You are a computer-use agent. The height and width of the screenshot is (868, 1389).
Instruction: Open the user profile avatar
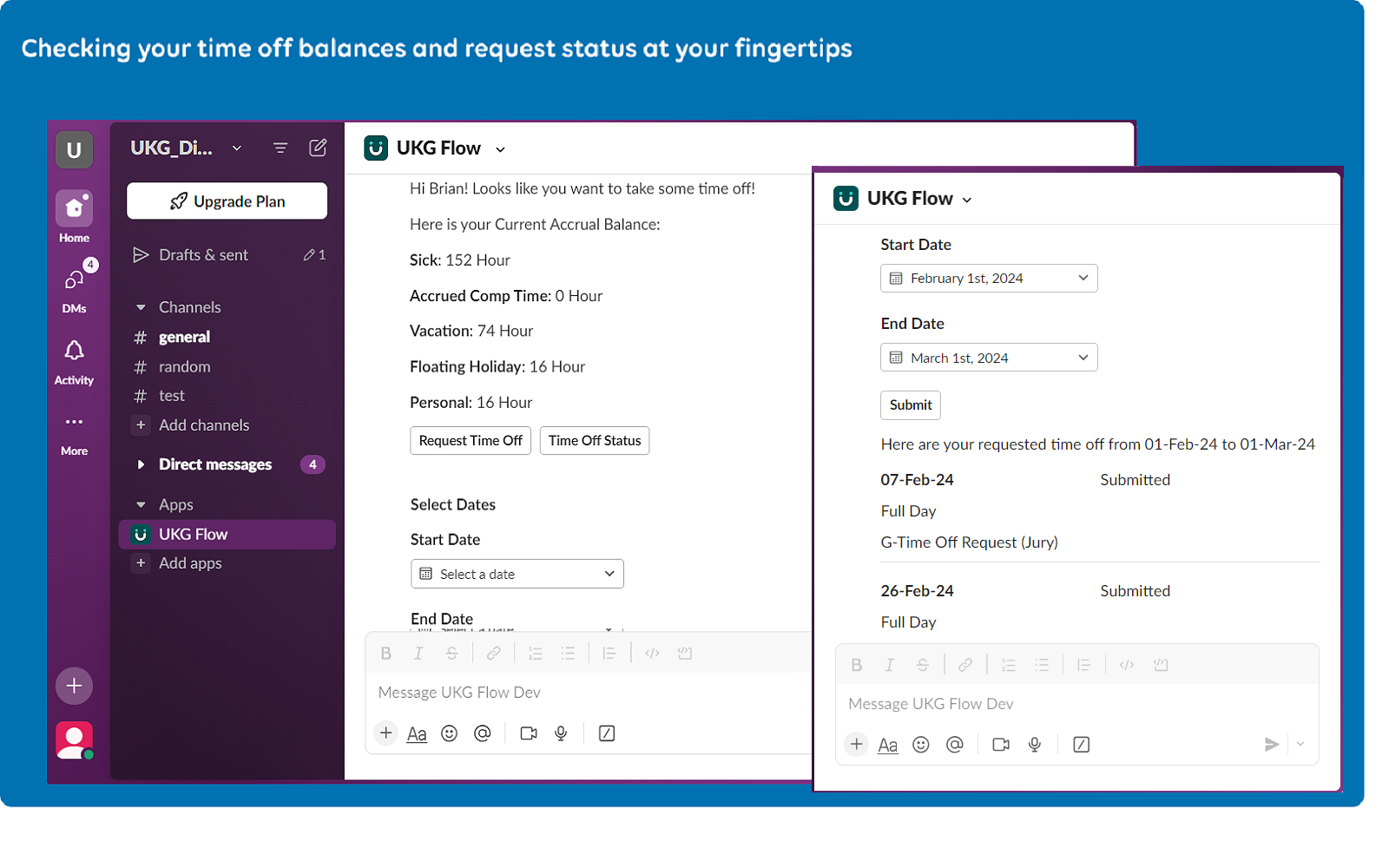(74, 740)
